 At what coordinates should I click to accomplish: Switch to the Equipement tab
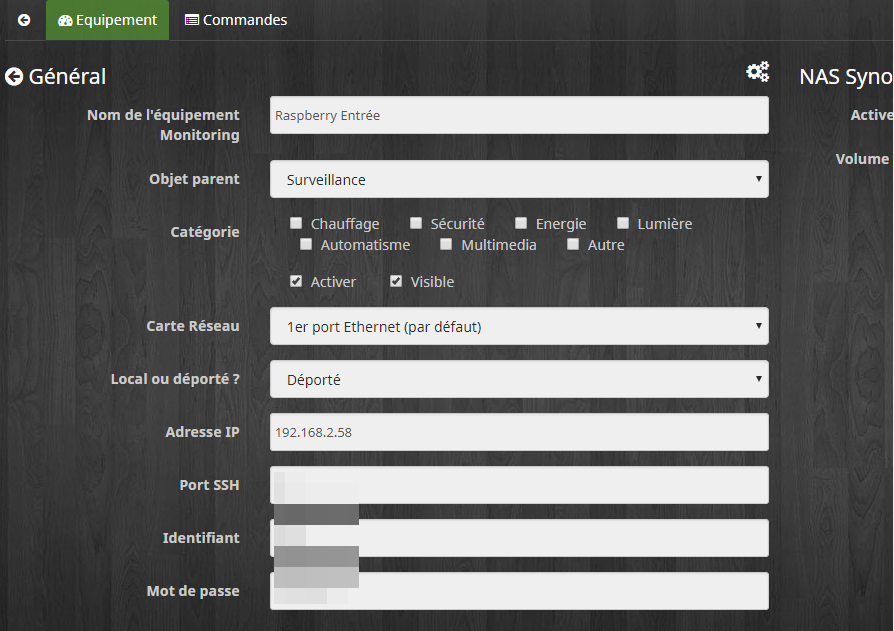point(107,20)
